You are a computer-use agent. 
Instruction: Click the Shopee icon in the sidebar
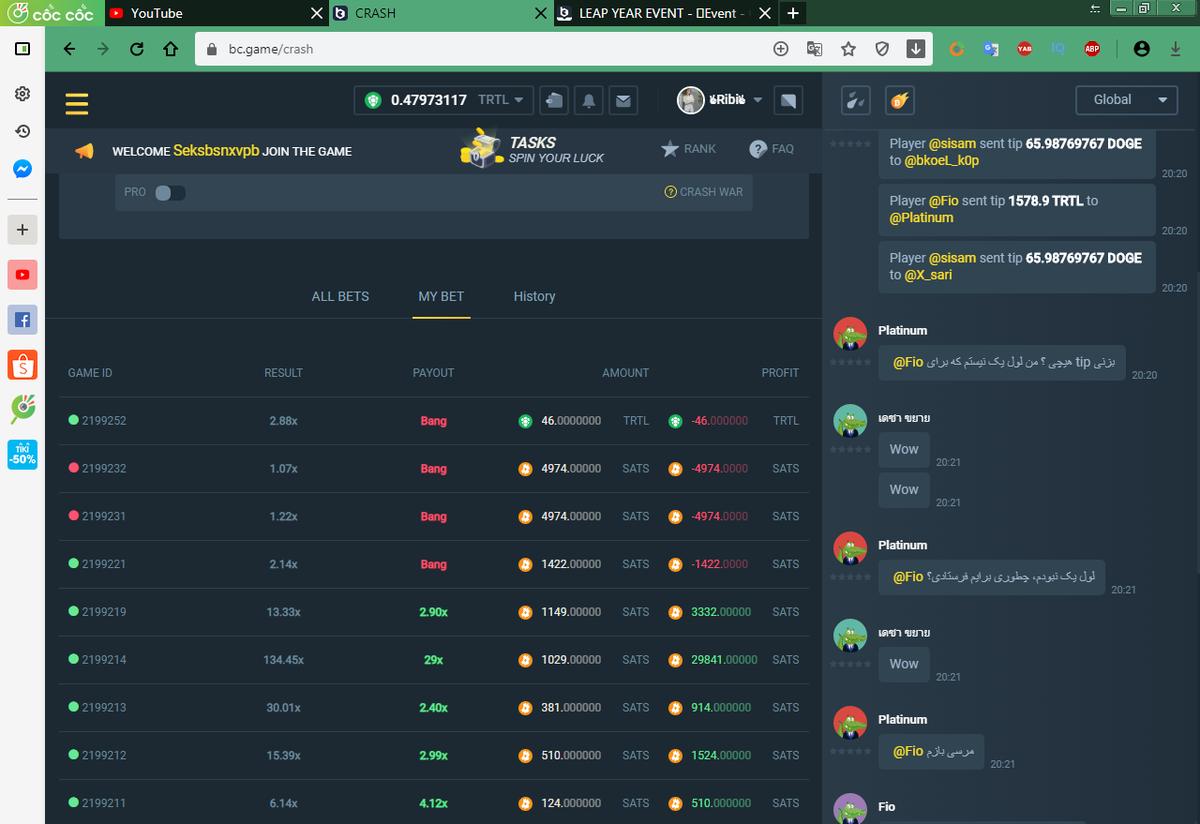point(22,366)
